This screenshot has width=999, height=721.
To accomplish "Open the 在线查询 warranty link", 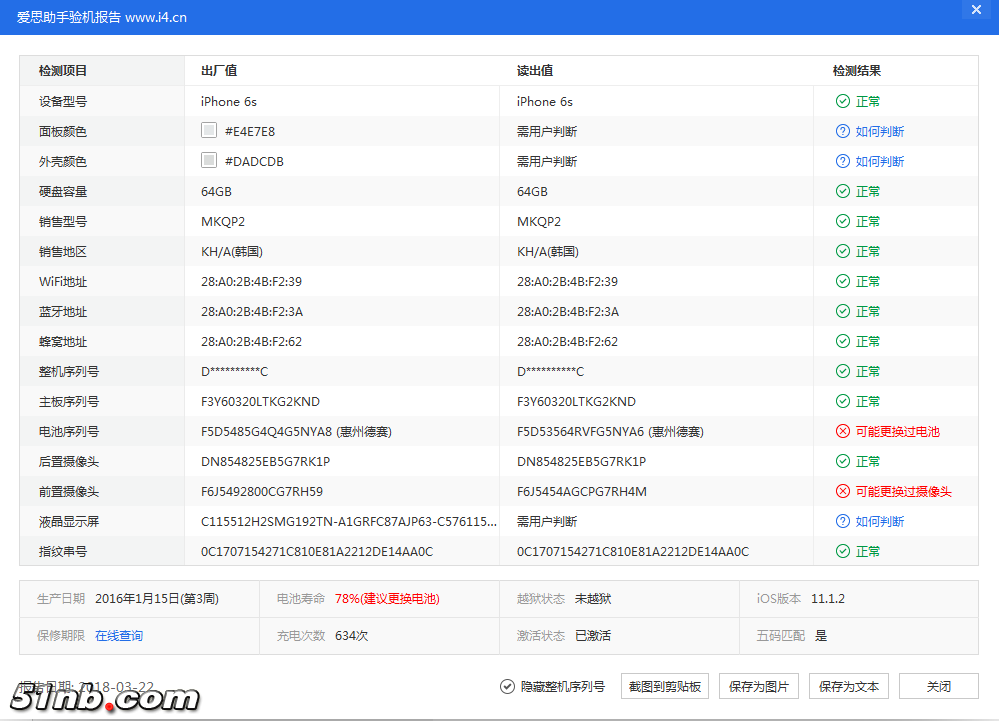I will (119, 635).
